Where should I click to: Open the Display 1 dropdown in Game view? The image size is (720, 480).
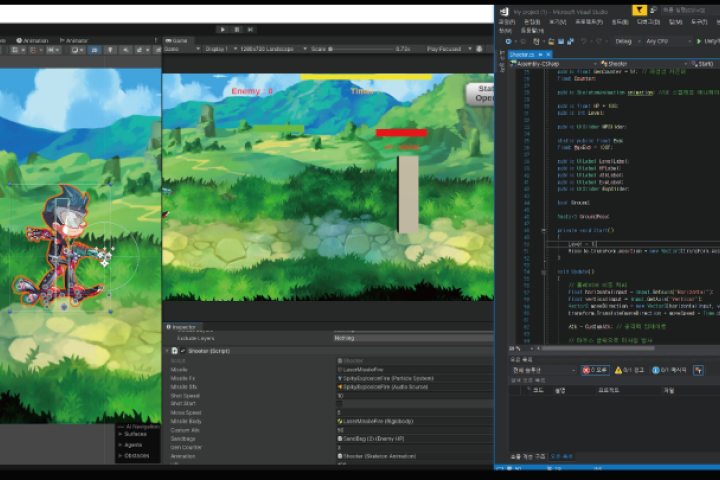click(221, 49)
